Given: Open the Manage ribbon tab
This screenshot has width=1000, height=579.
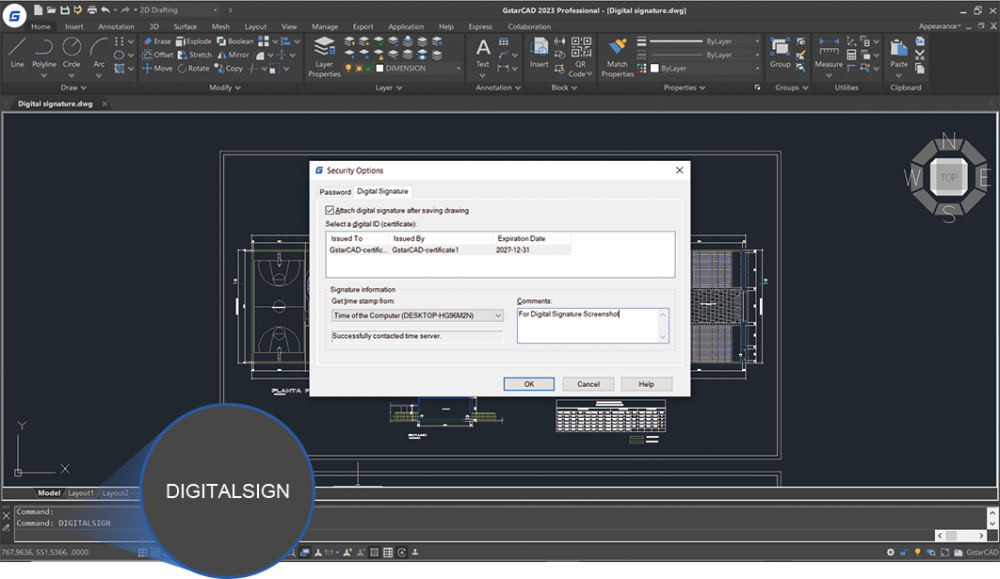Looking at the screenshot, I should click(325, 27).
